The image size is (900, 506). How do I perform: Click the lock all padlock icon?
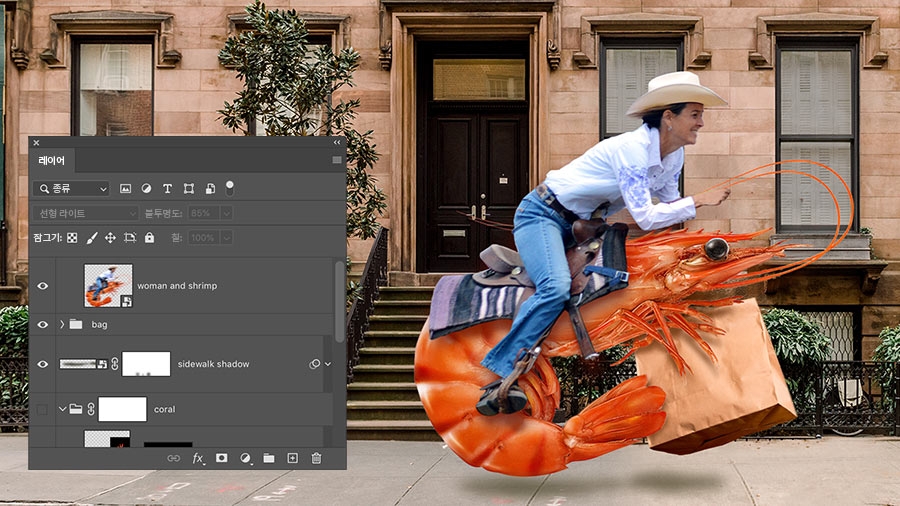[x=149, y=238]
